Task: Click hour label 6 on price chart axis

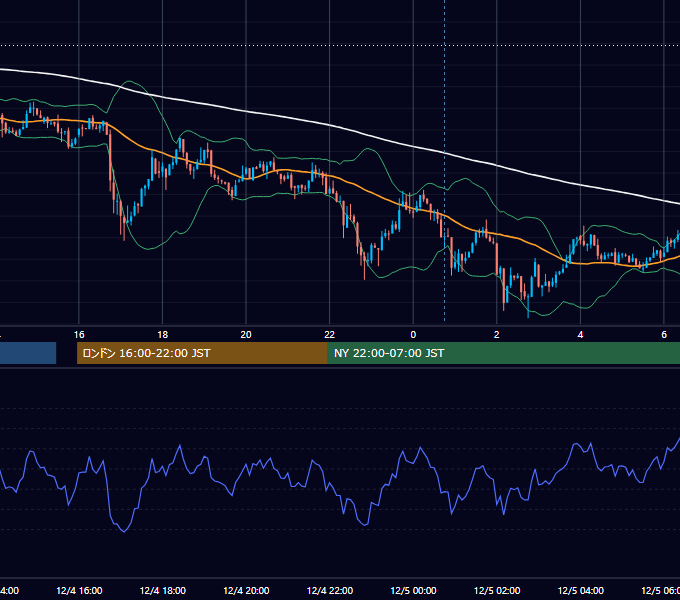Action: [x=664, y=335]
